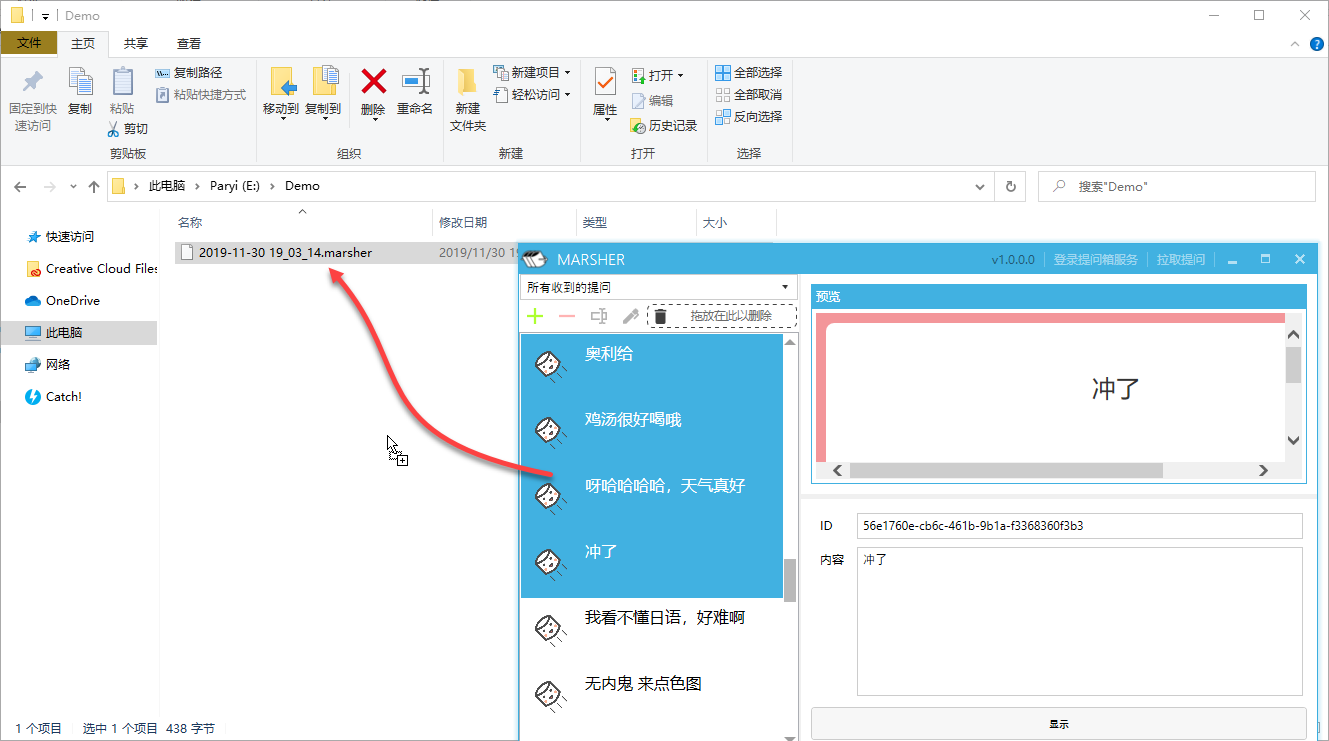Click the blue Help question icon
The image size is (1329, 741).
coord(1317,44)
